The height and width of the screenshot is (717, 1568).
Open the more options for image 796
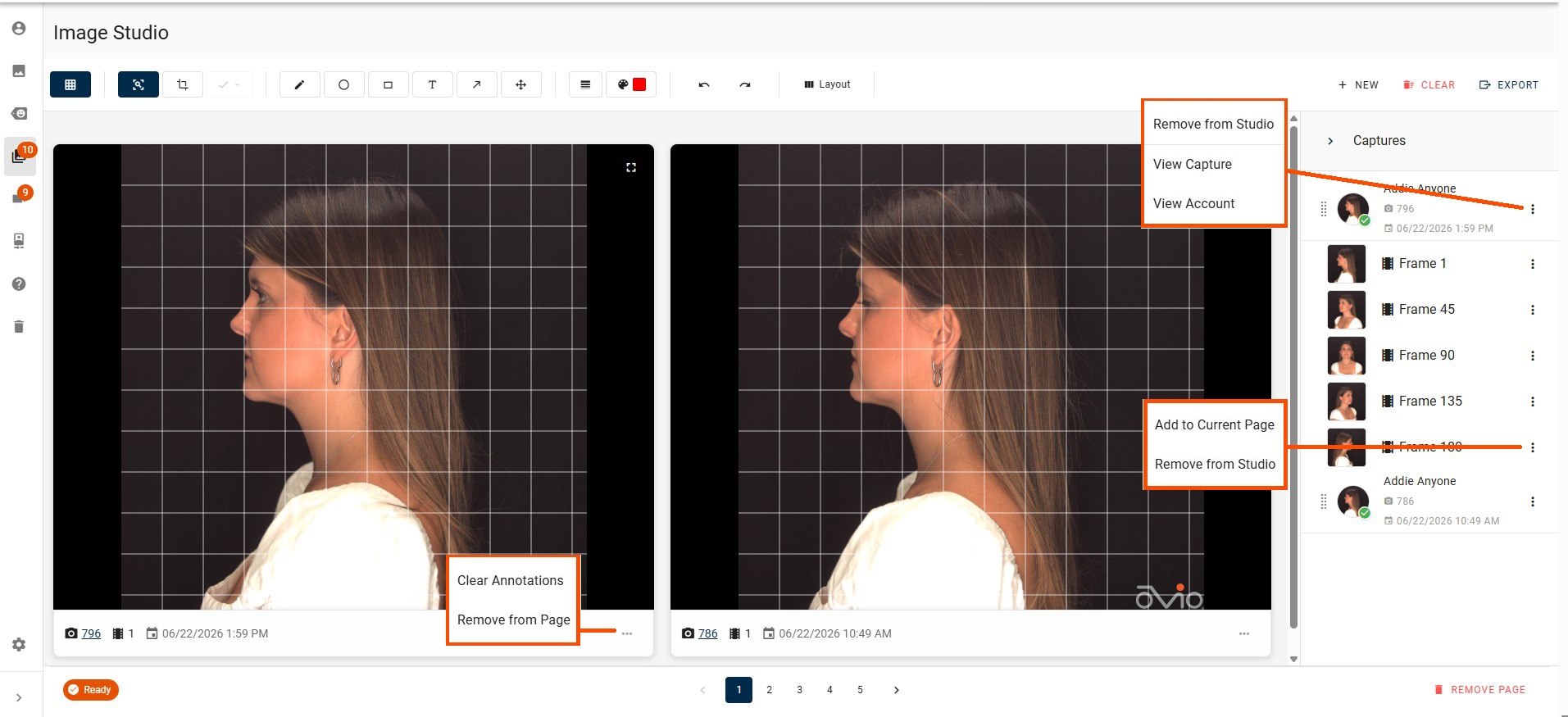pos(627,633)
